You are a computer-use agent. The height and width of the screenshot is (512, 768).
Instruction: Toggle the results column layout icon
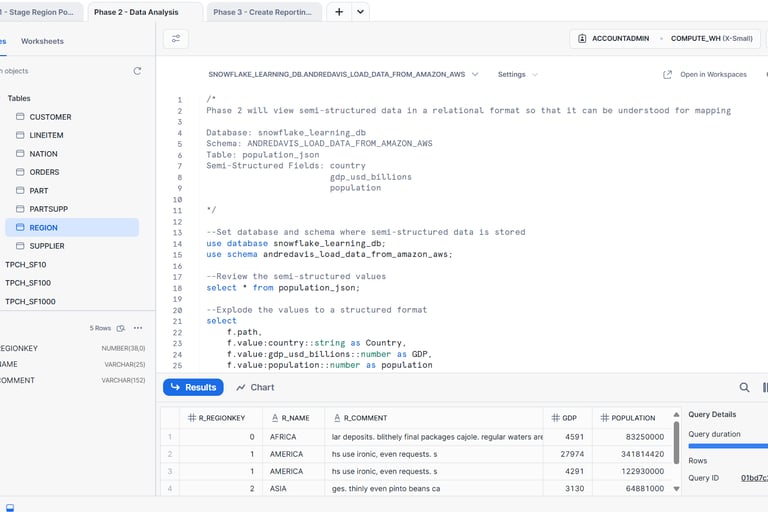765,387
